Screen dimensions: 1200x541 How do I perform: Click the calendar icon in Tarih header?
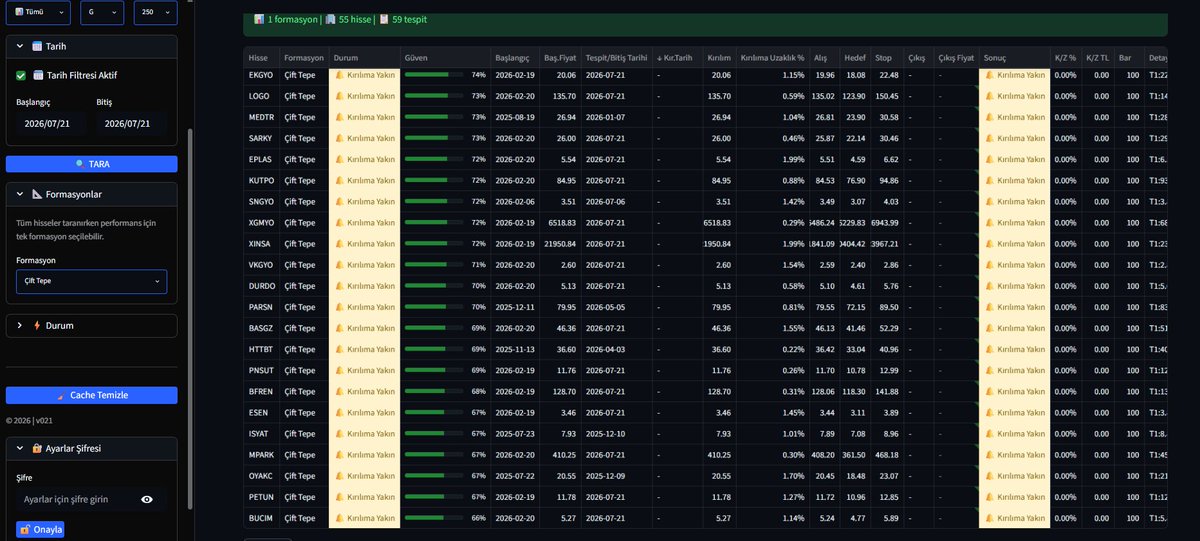(x=37, y=46)
